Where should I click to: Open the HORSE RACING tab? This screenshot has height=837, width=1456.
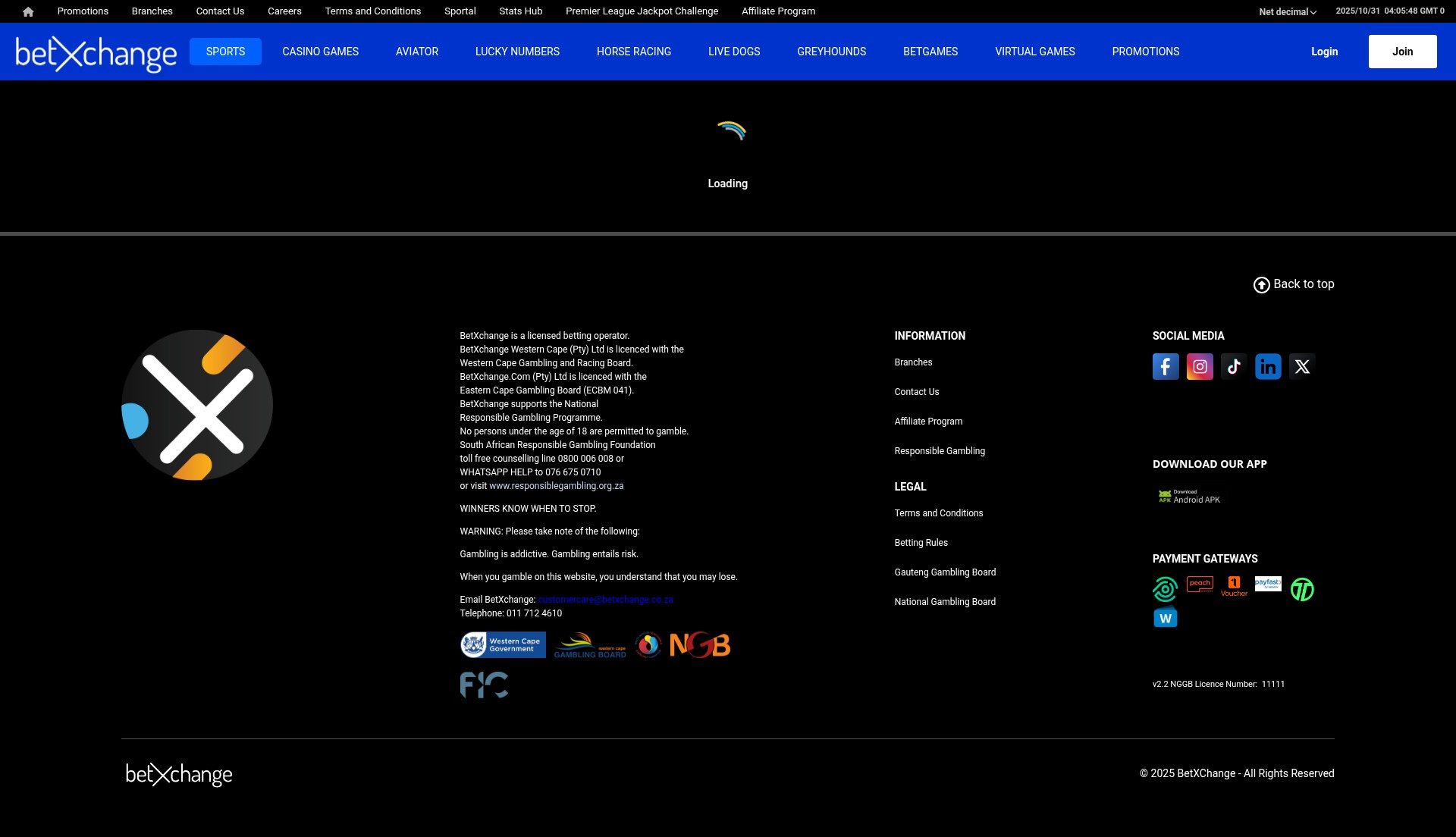click(634, 52)
